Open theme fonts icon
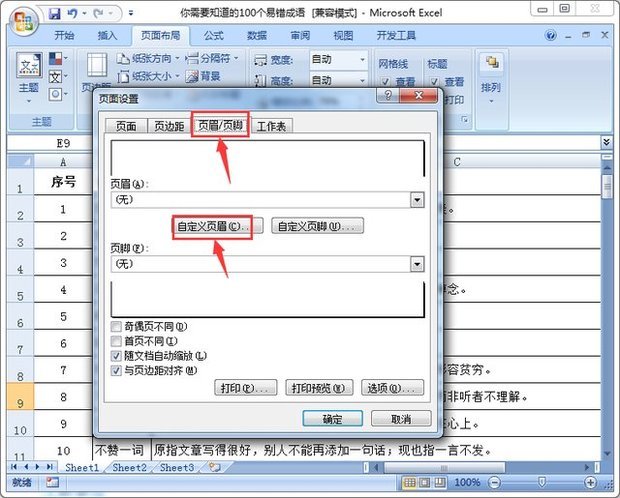The height and width of the screenshot is (498, 620). coord(55,77)
